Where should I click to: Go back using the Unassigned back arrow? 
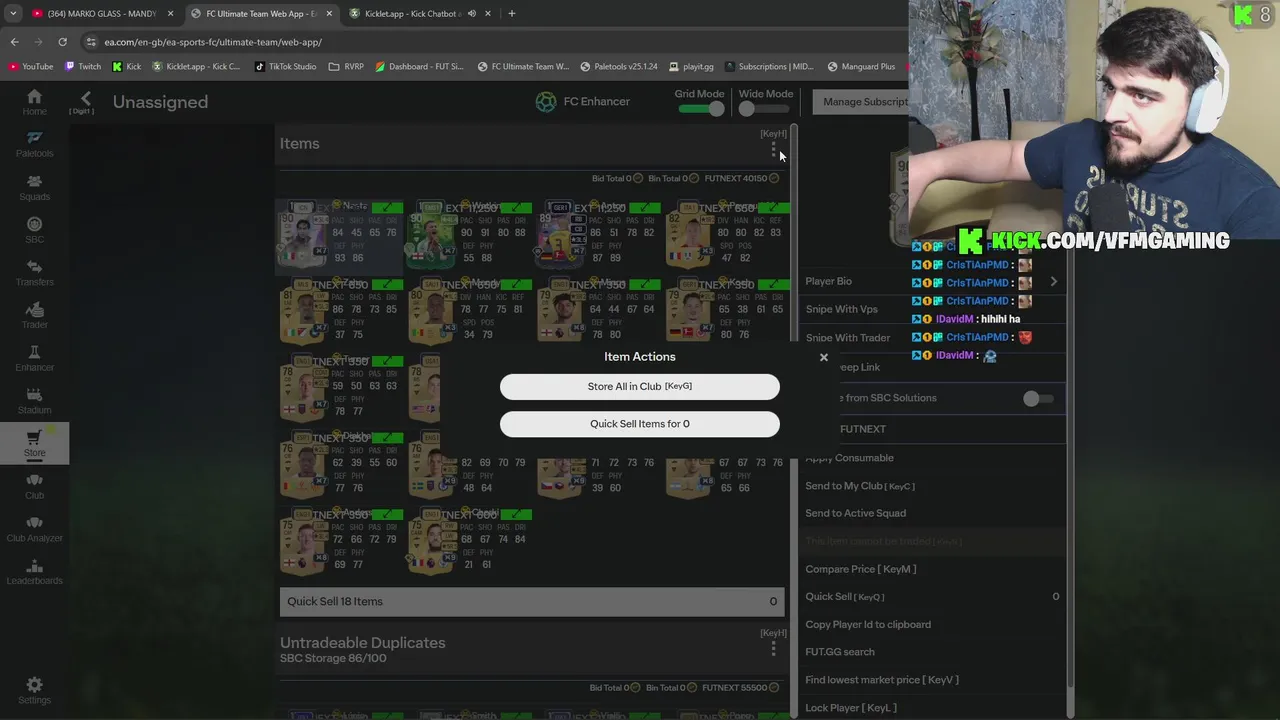coord(85,99)
